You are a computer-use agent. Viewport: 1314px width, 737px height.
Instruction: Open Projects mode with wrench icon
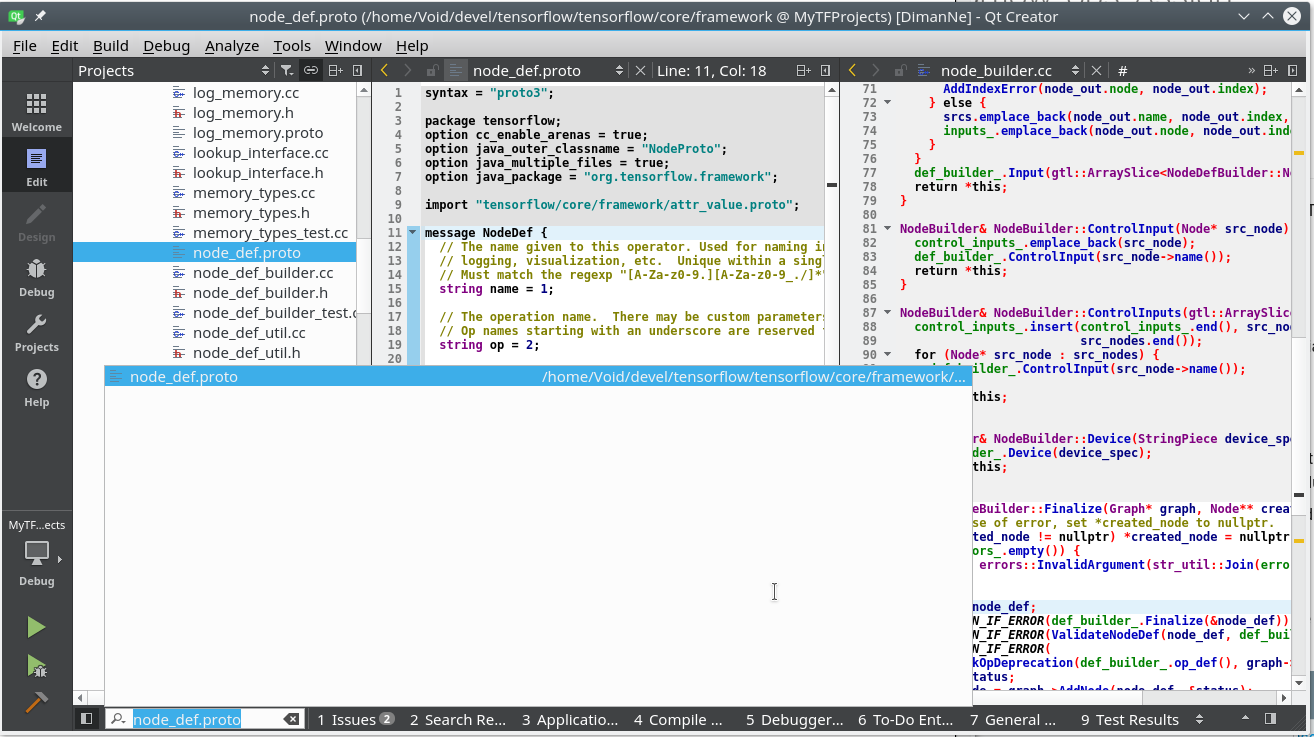tap(37, 333)
